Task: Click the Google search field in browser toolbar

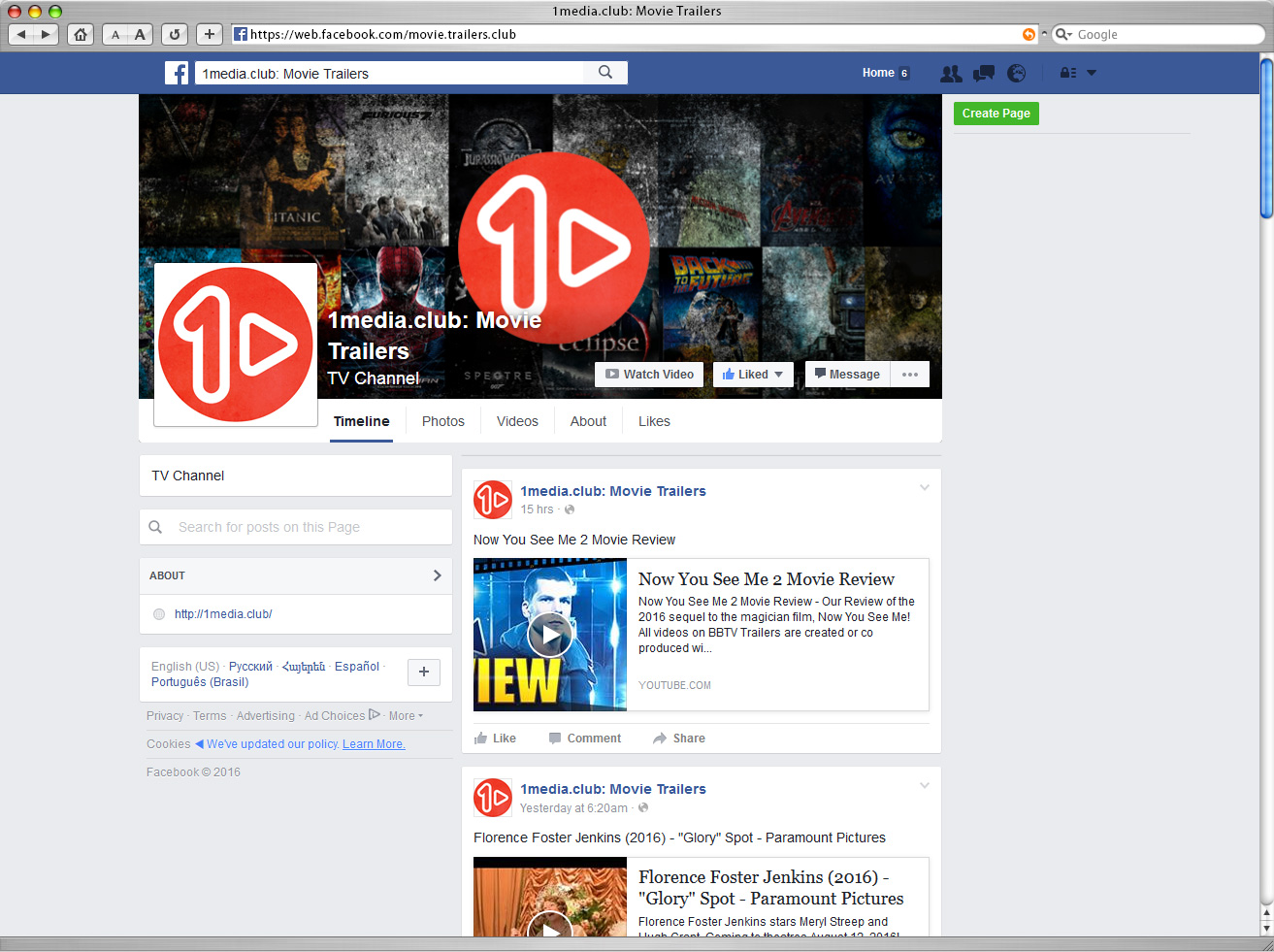Action: click(x=1159, y=34)
